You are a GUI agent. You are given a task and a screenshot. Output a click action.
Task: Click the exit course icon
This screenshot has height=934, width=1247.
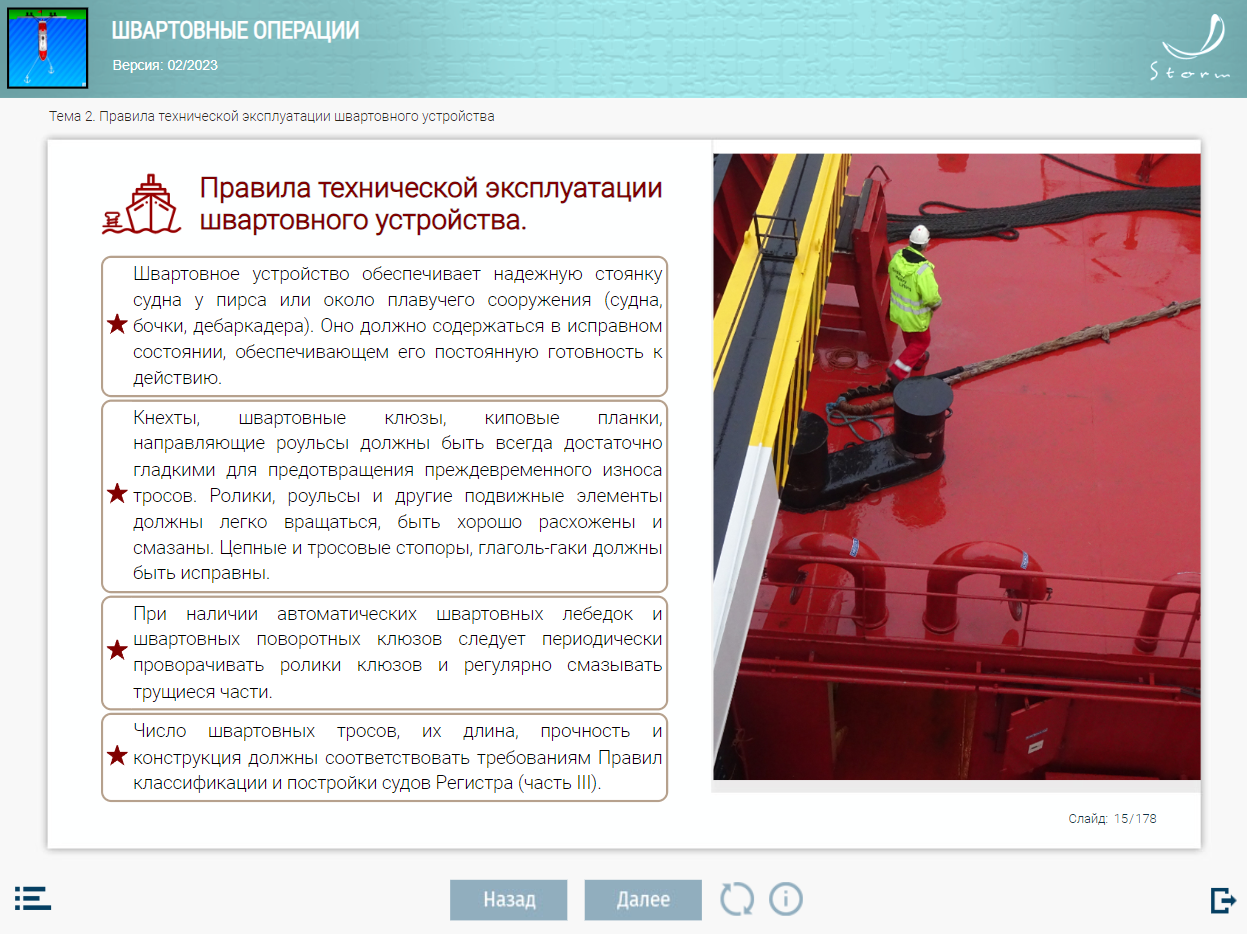click(1223, 900)
